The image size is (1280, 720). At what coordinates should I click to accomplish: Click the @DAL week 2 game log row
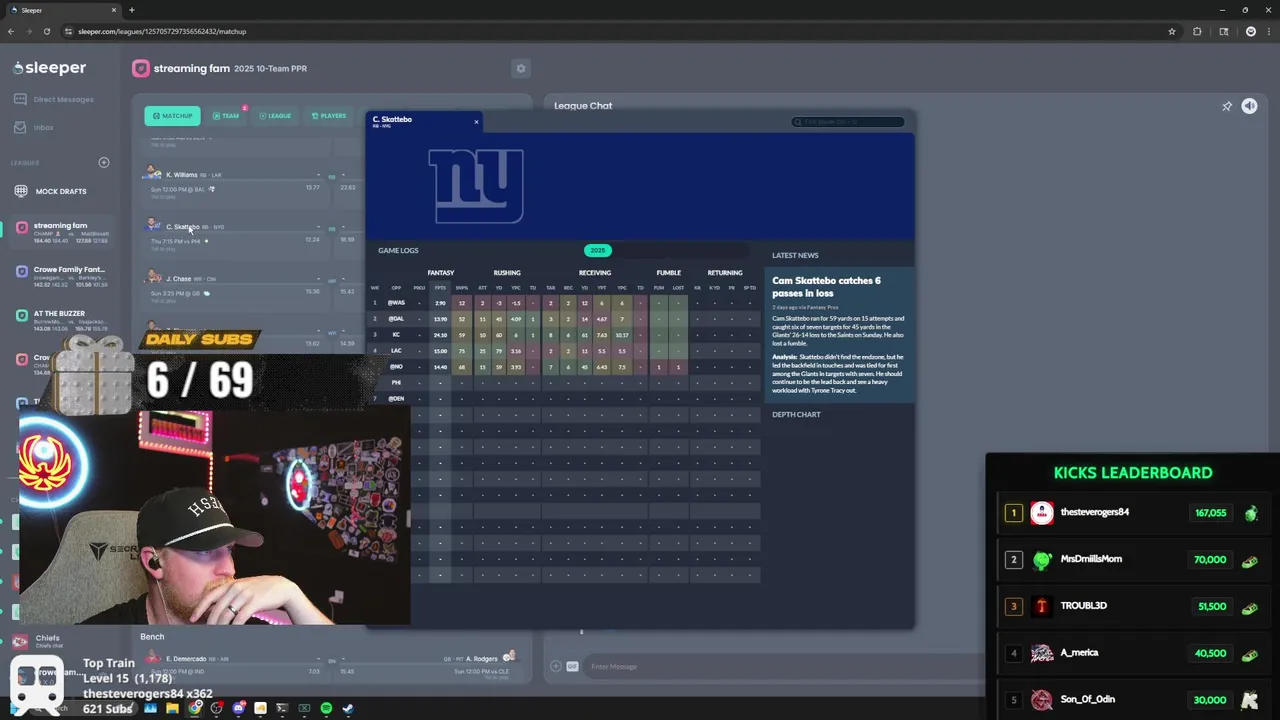pyautogui.click(x=563, y=319)
